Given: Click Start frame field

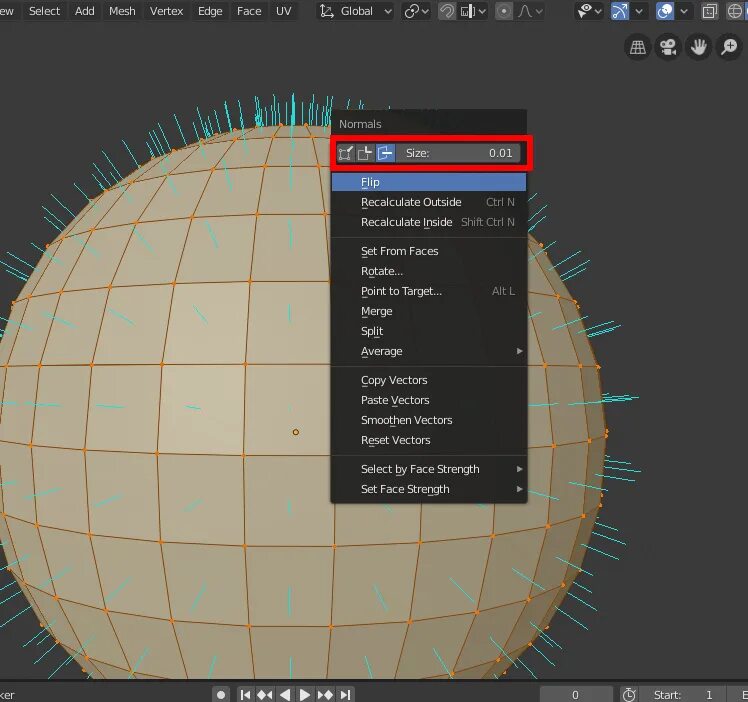Looking at the screenshot, I should (682, 695).
